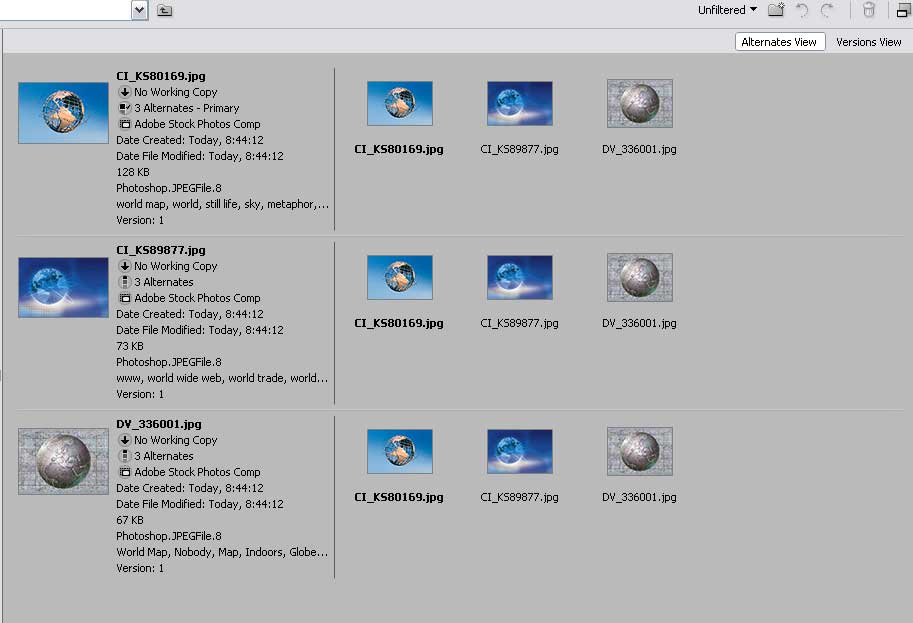Click DV_336001.jpg label under second row alternates
Viewport: 913px width, 623px height.
[x=639, y=323]
